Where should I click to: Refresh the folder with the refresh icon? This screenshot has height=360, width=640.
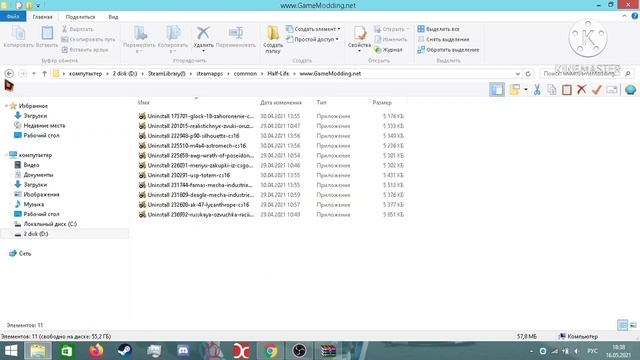[x=528, y=74]
